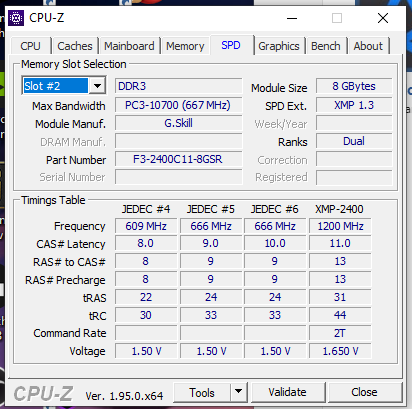Click the Memory Slot Selection group label
The width and height of the screenshot is (412, 409).
click(74, 64)
